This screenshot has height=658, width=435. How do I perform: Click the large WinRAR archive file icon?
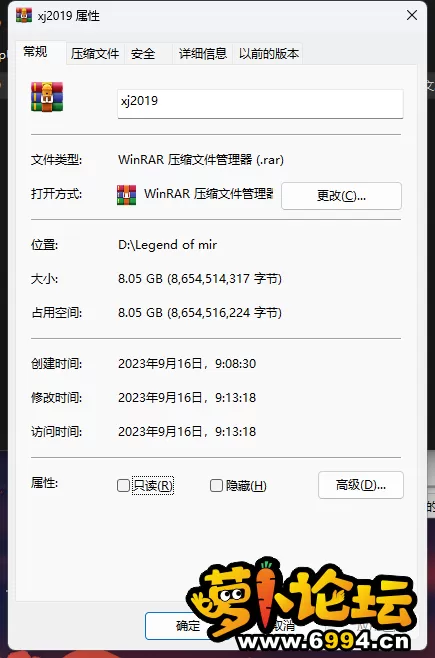pos(47,97)
